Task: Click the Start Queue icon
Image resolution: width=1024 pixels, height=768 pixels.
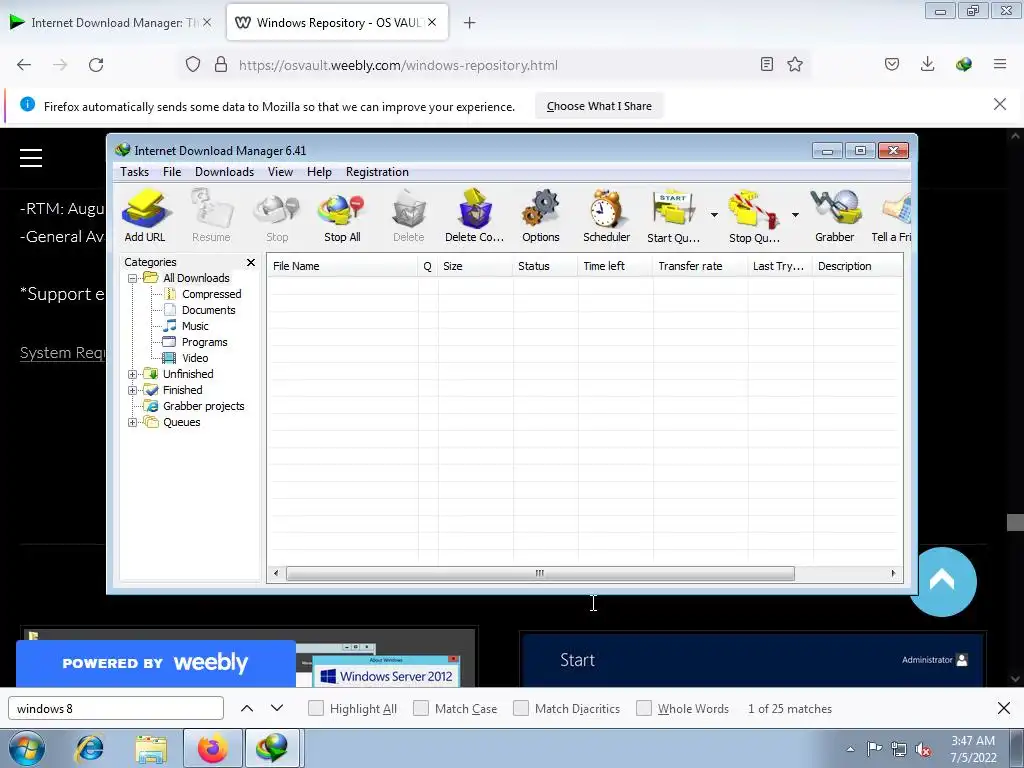Action: click(673, 216)
